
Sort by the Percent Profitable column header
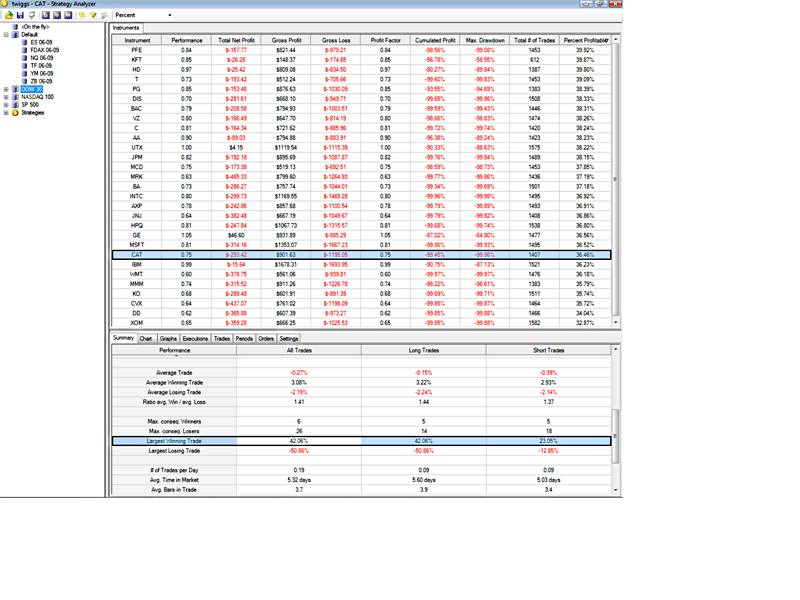[x=585, y=40]
